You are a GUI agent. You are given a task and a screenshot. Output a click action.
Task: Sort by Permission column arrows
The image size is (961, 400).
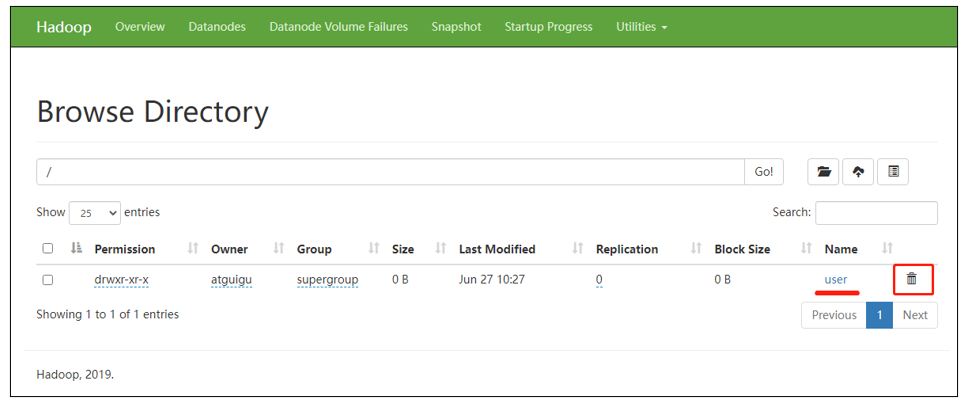(x=194, y=248)
